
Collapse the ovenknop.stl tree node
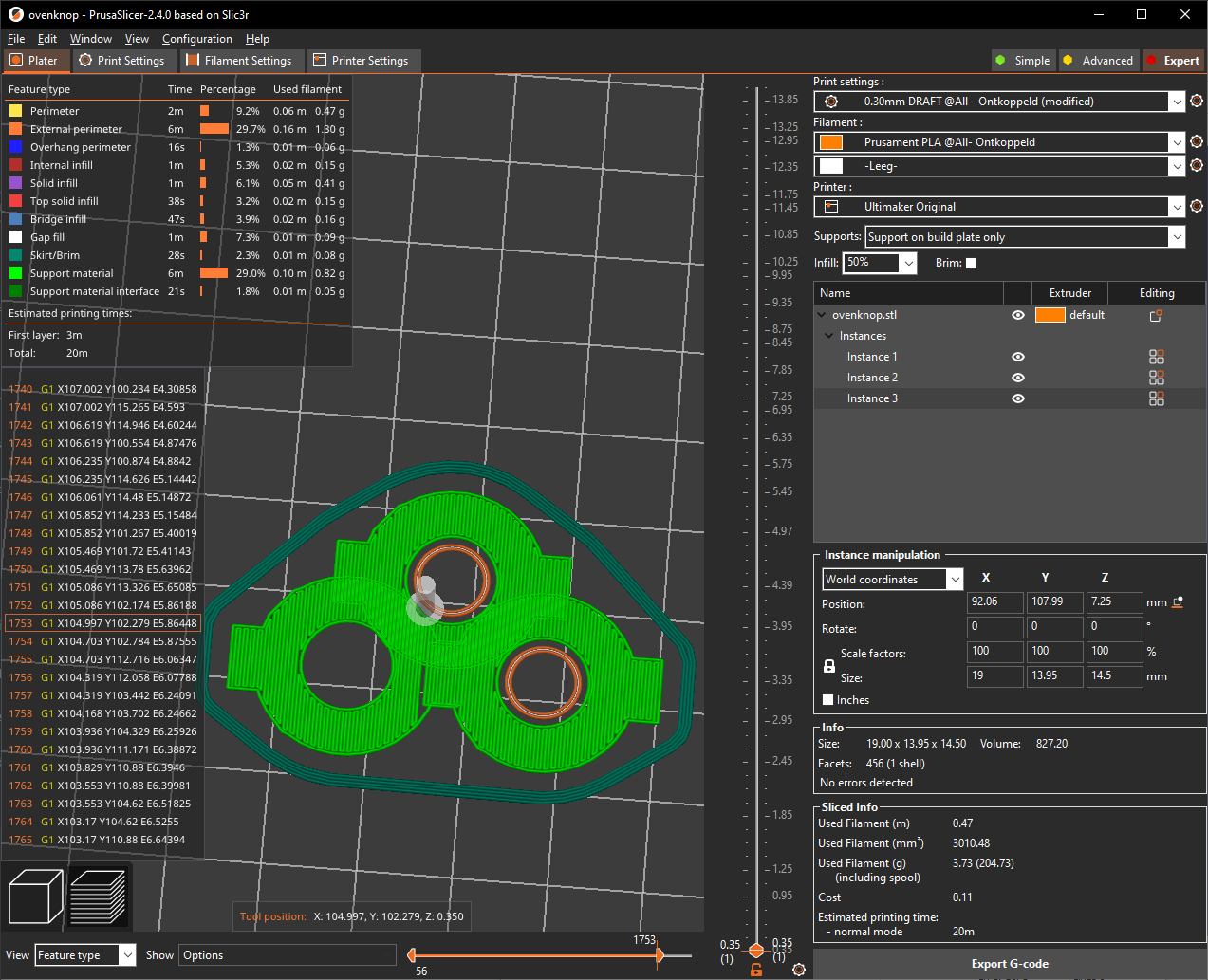pyautogui.click(x=822, y=315)
